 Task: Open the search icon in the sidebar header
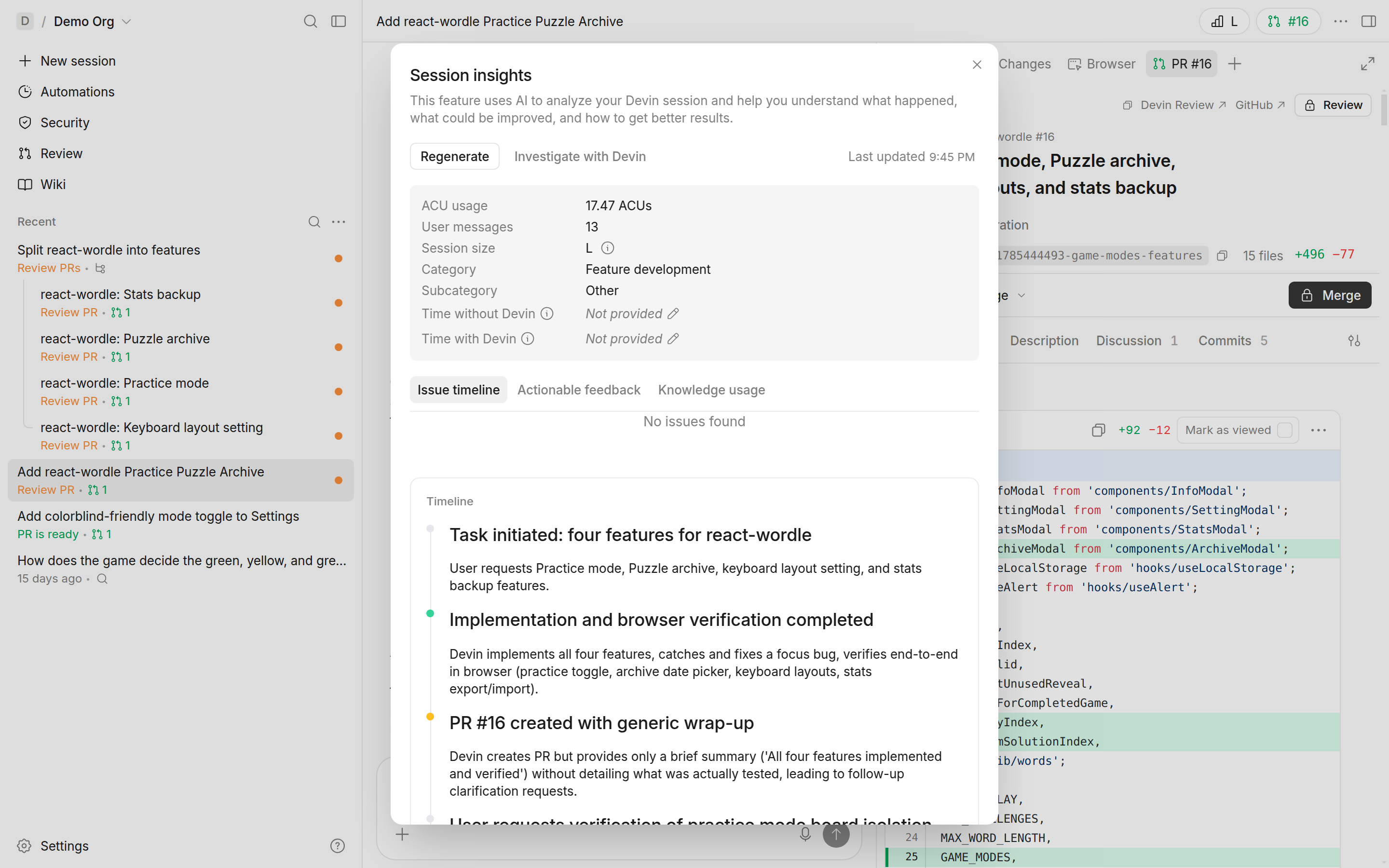coord(310,21)
